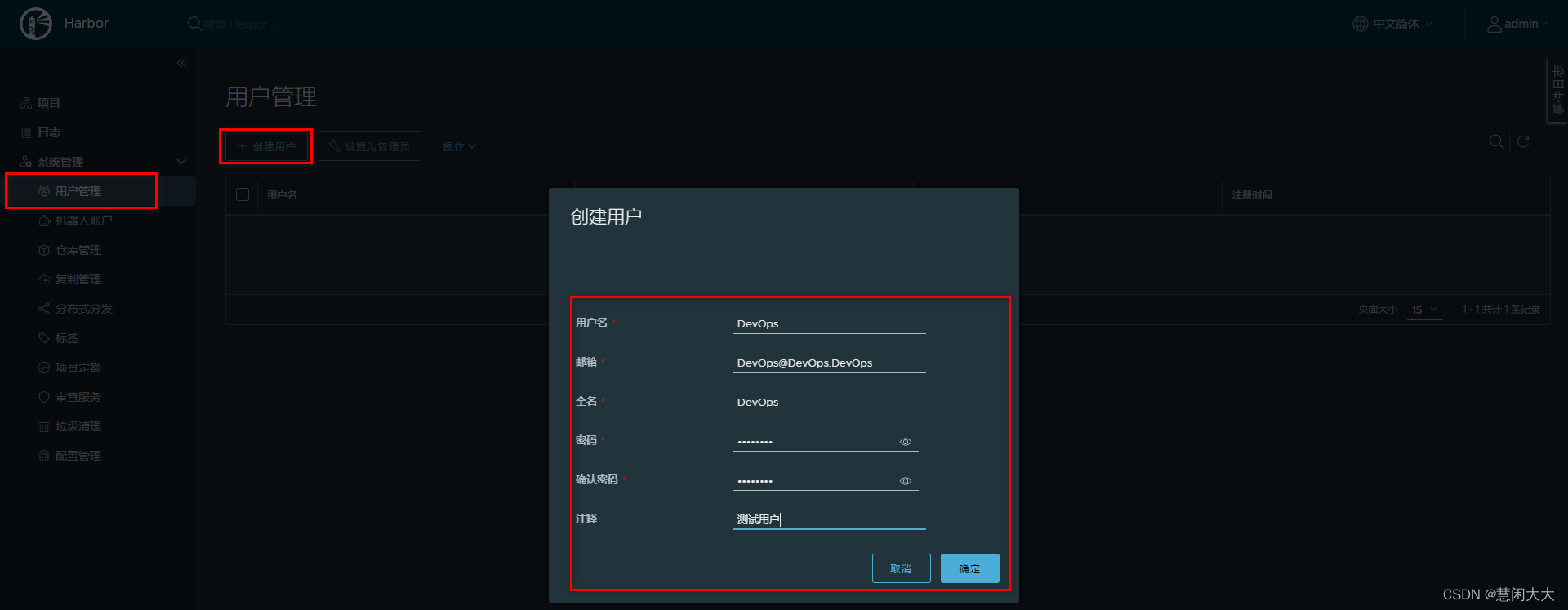Confirm user creation with 确定 button

(x=969, y=568)
